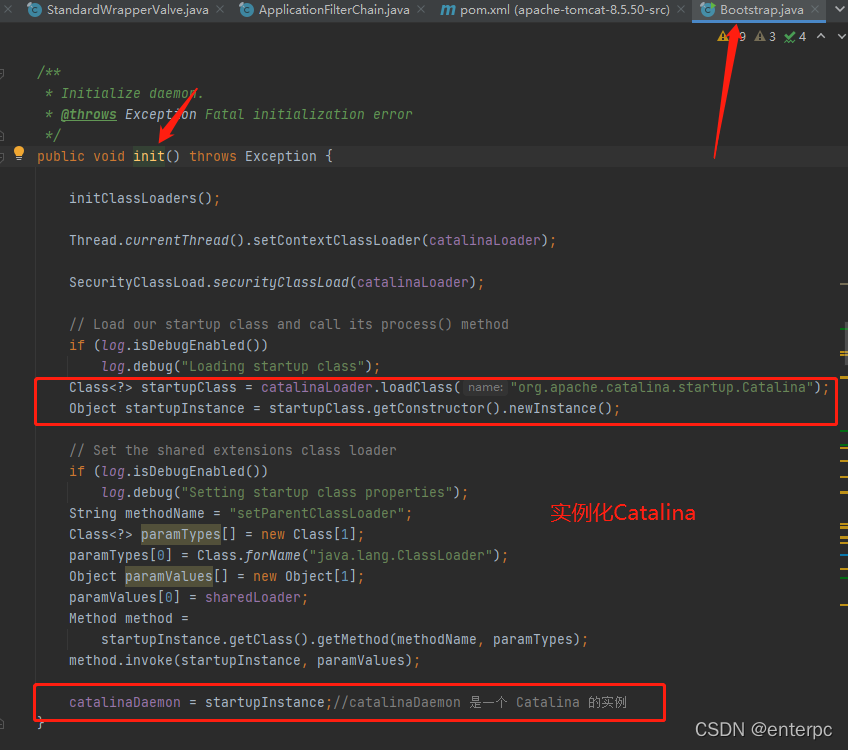Click the @throws Javadoc tag

point(89,114)
